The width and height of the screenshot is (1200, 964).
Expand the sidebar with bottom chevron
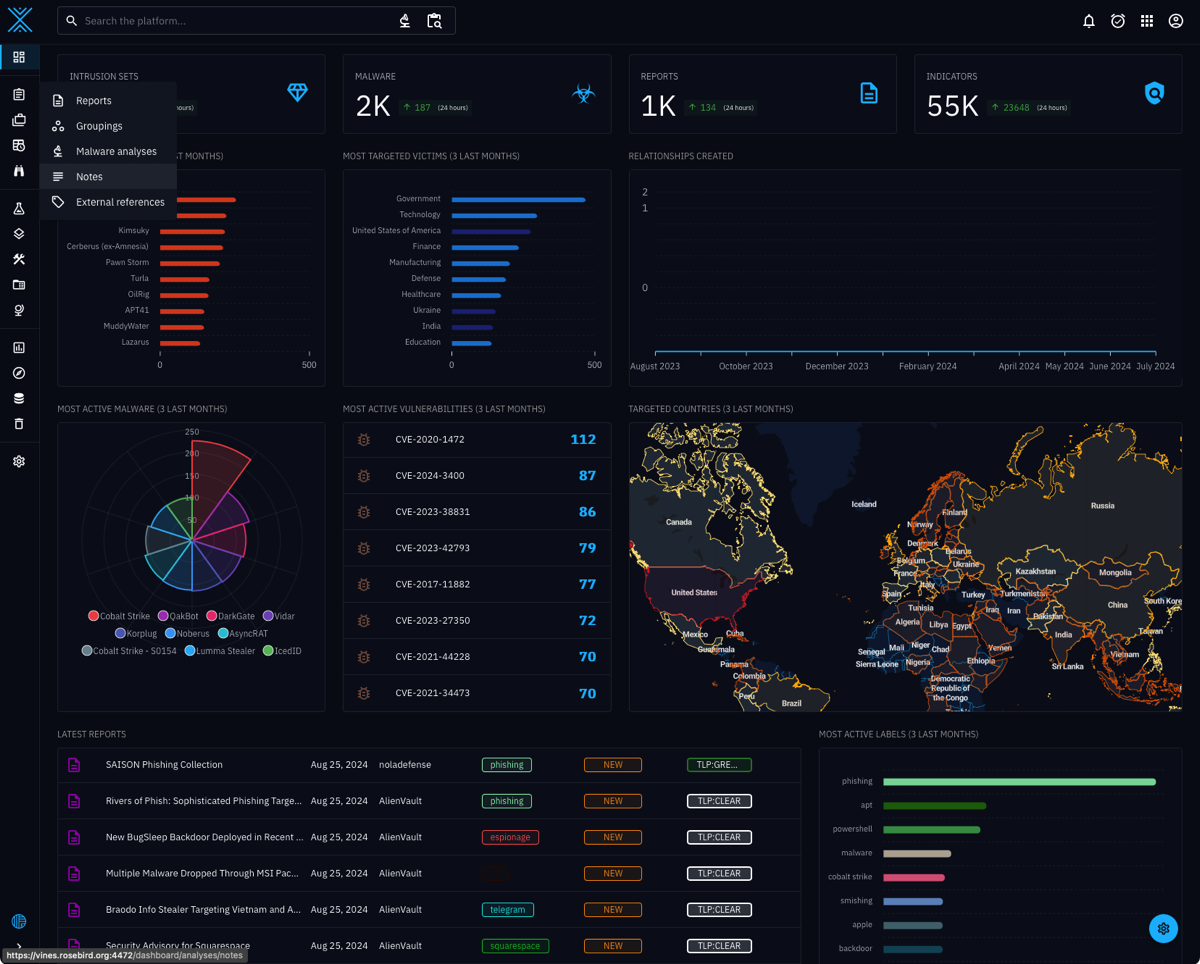(19, 946)
